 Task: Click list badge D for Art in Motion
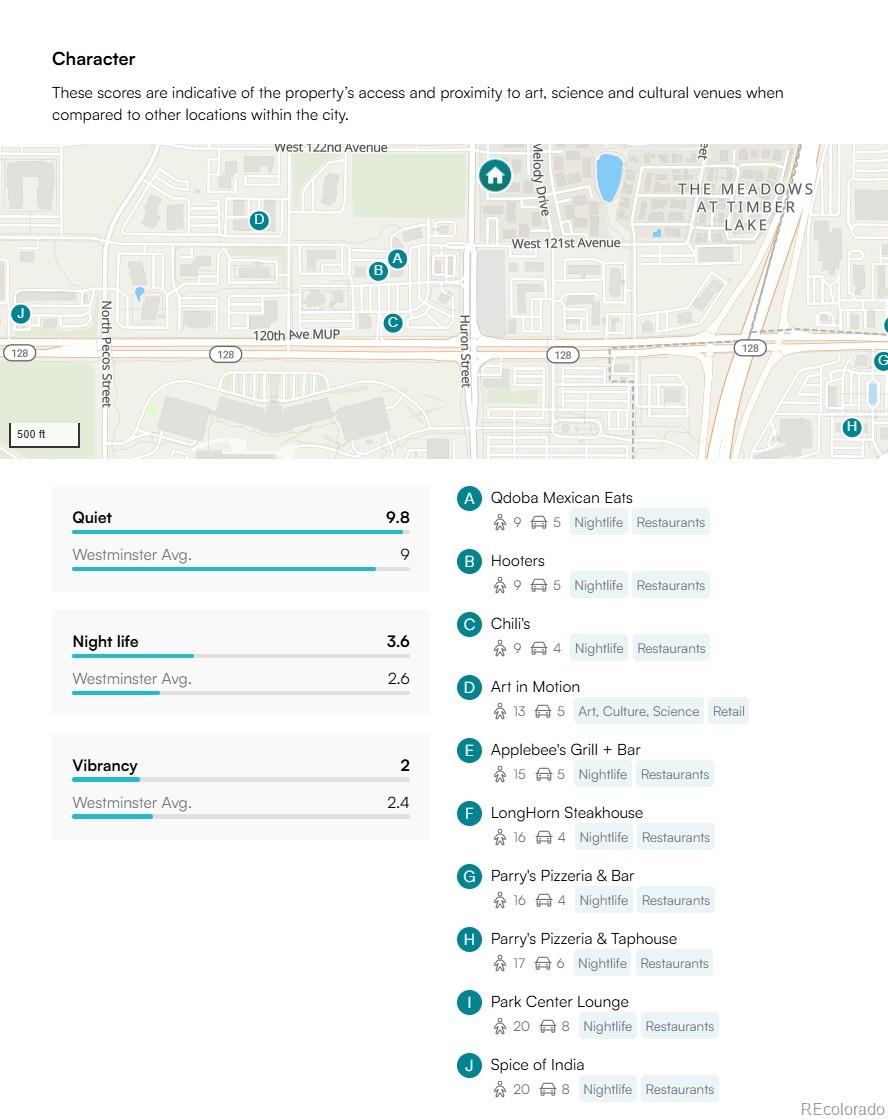click(469, 687)
